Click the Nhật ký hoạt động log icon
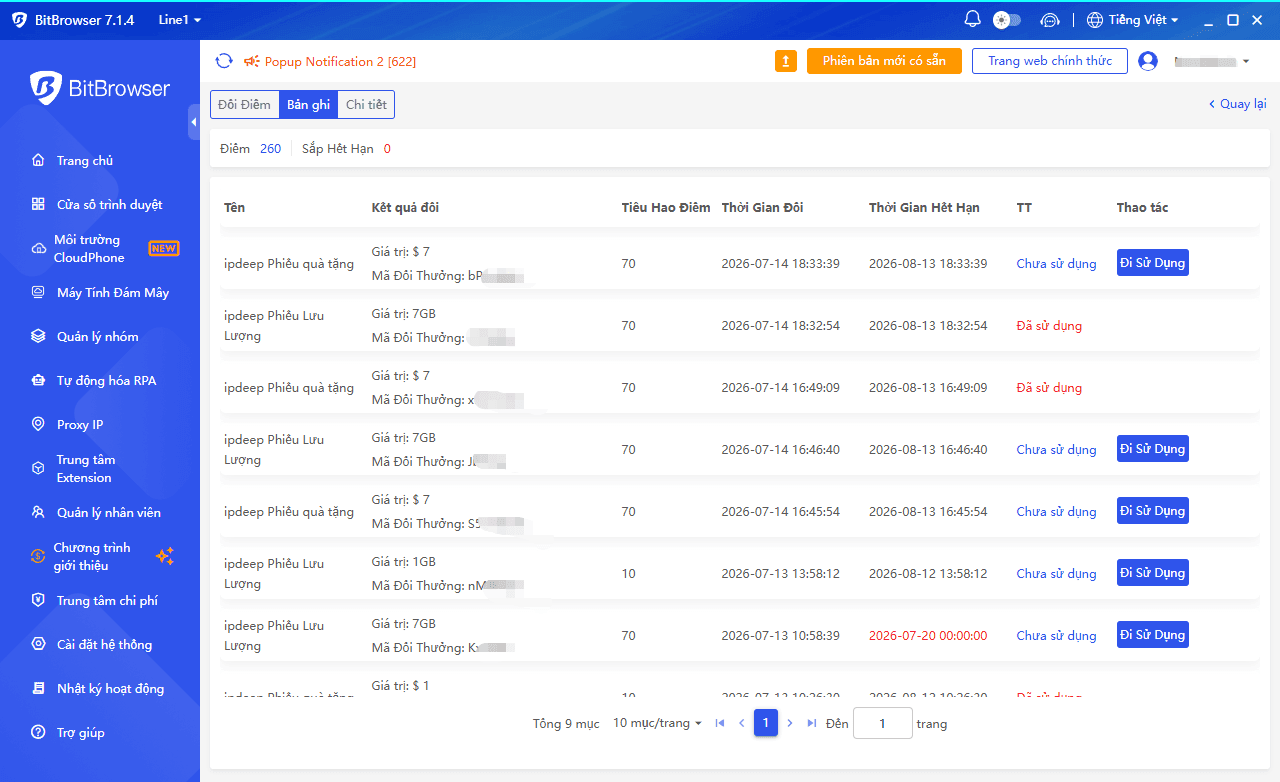Image resolution: width=1280 pixels, height=782 pixels. (38, 689)
